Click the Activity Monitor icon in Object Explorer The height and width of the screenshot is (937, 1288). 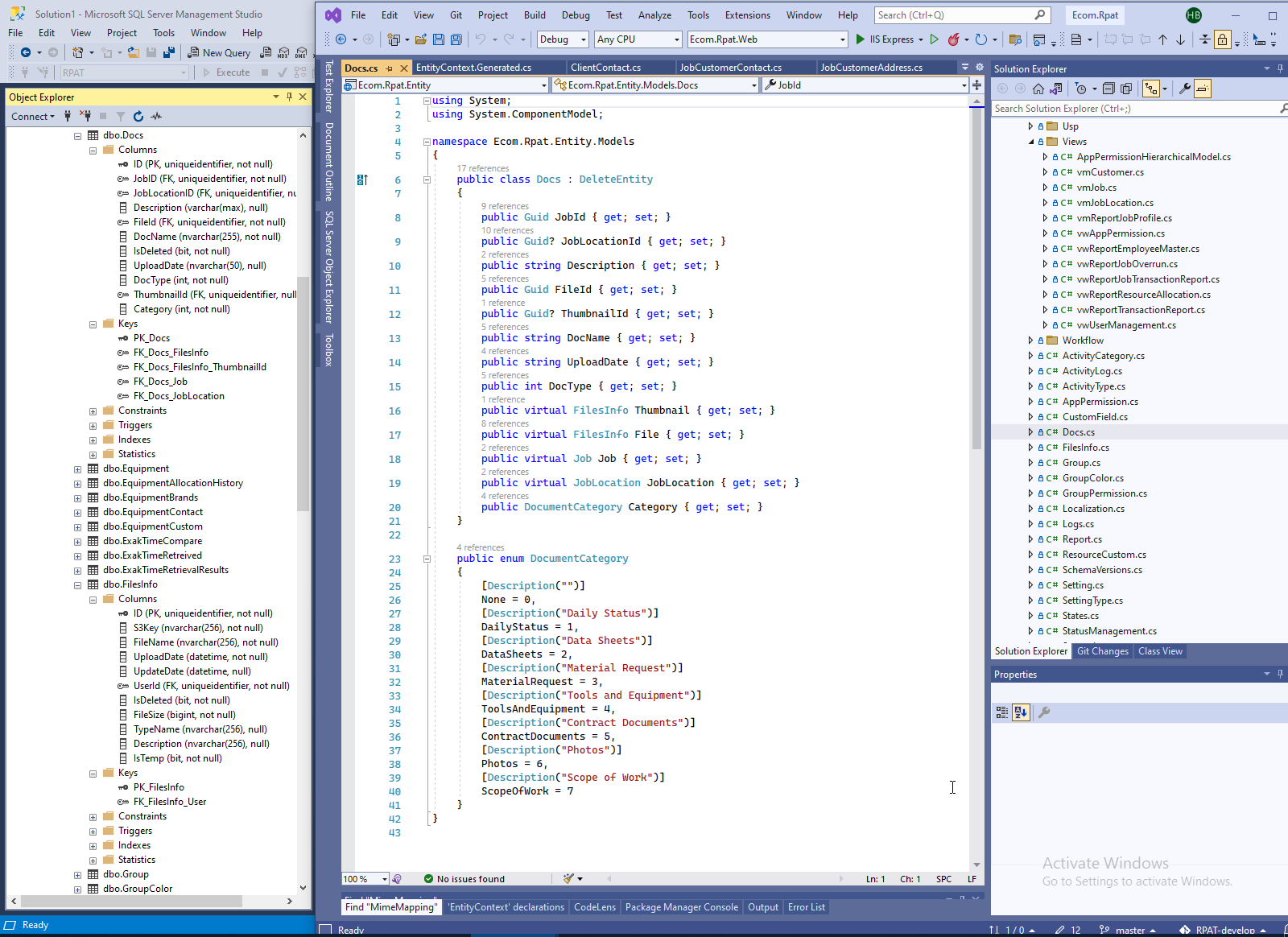click(157, 117)
